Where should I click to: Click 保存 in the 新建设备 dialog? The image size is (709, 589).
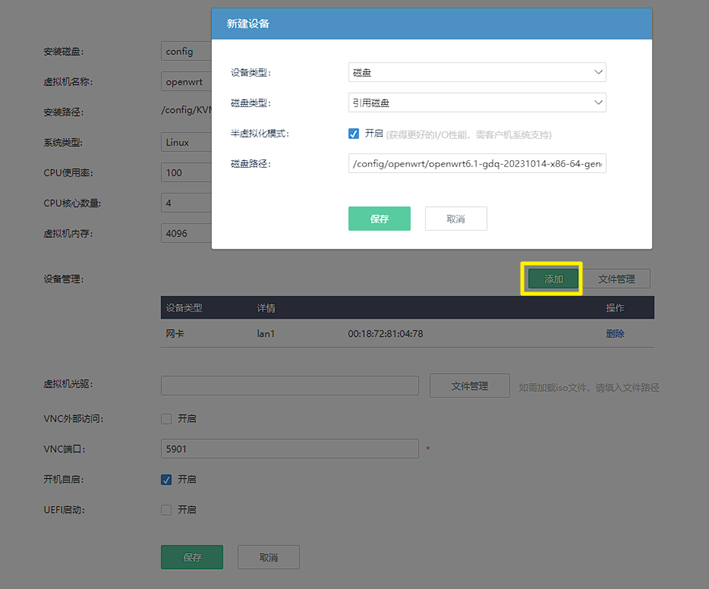click(379, 219)
